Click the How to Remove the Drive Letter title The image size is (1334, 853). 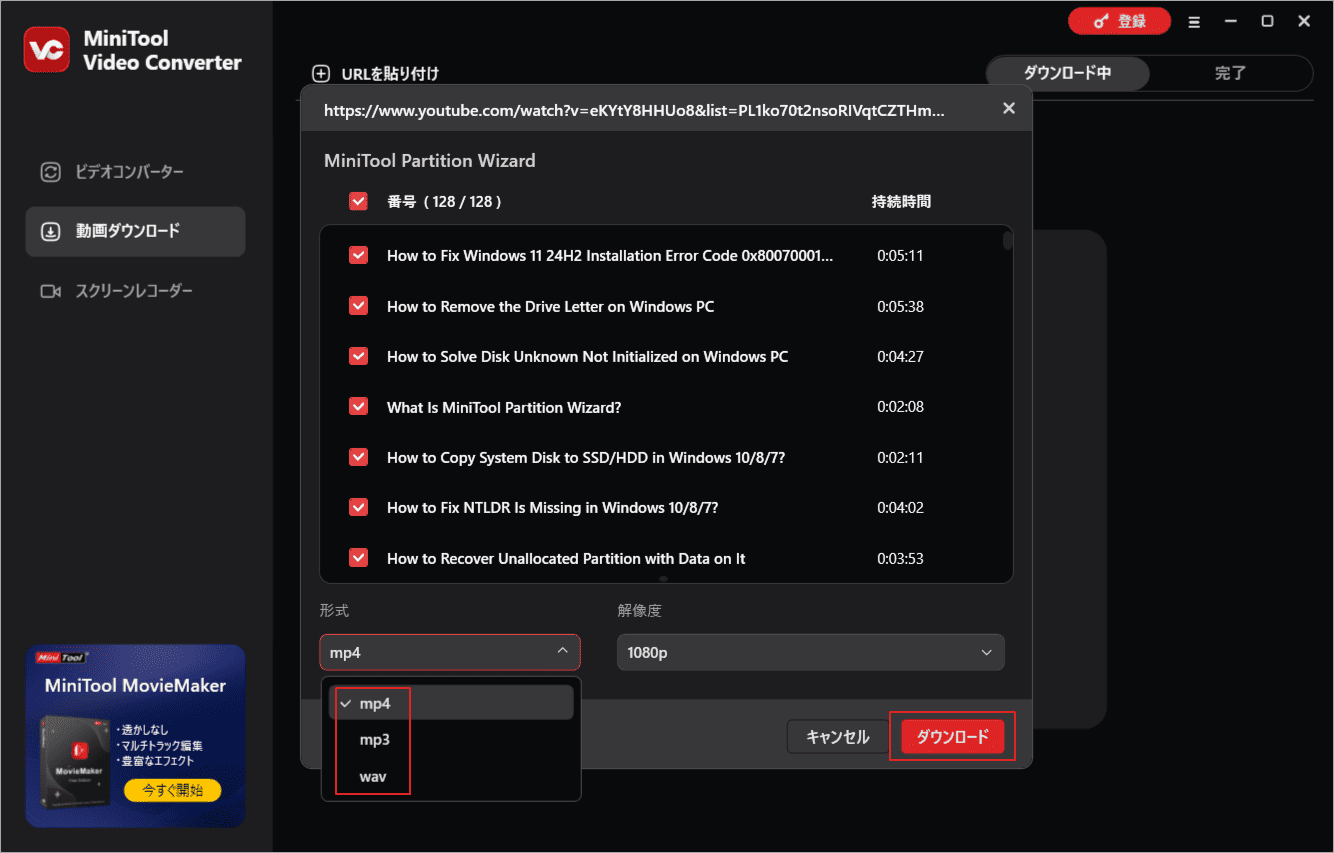(551, 306)
